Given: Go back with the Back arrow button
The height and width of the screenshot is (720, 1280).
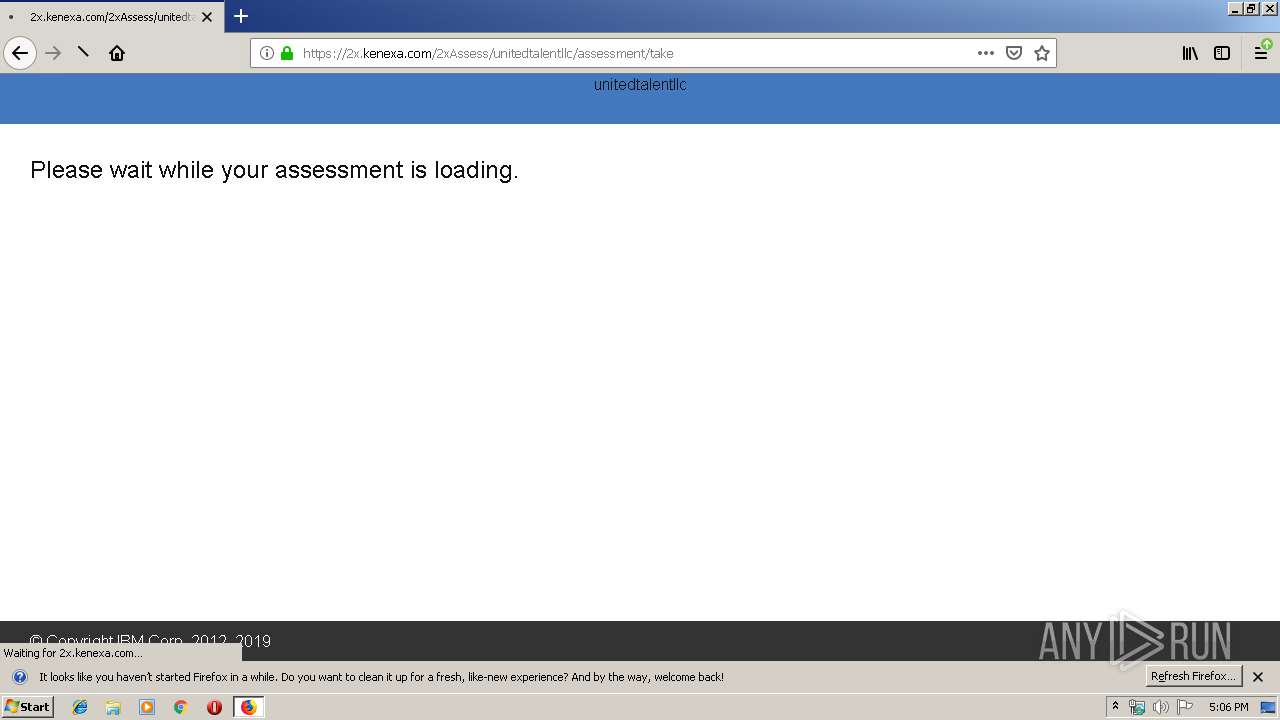Looking at the screenshot, I should pyautogui.click(x=20, y=53).
